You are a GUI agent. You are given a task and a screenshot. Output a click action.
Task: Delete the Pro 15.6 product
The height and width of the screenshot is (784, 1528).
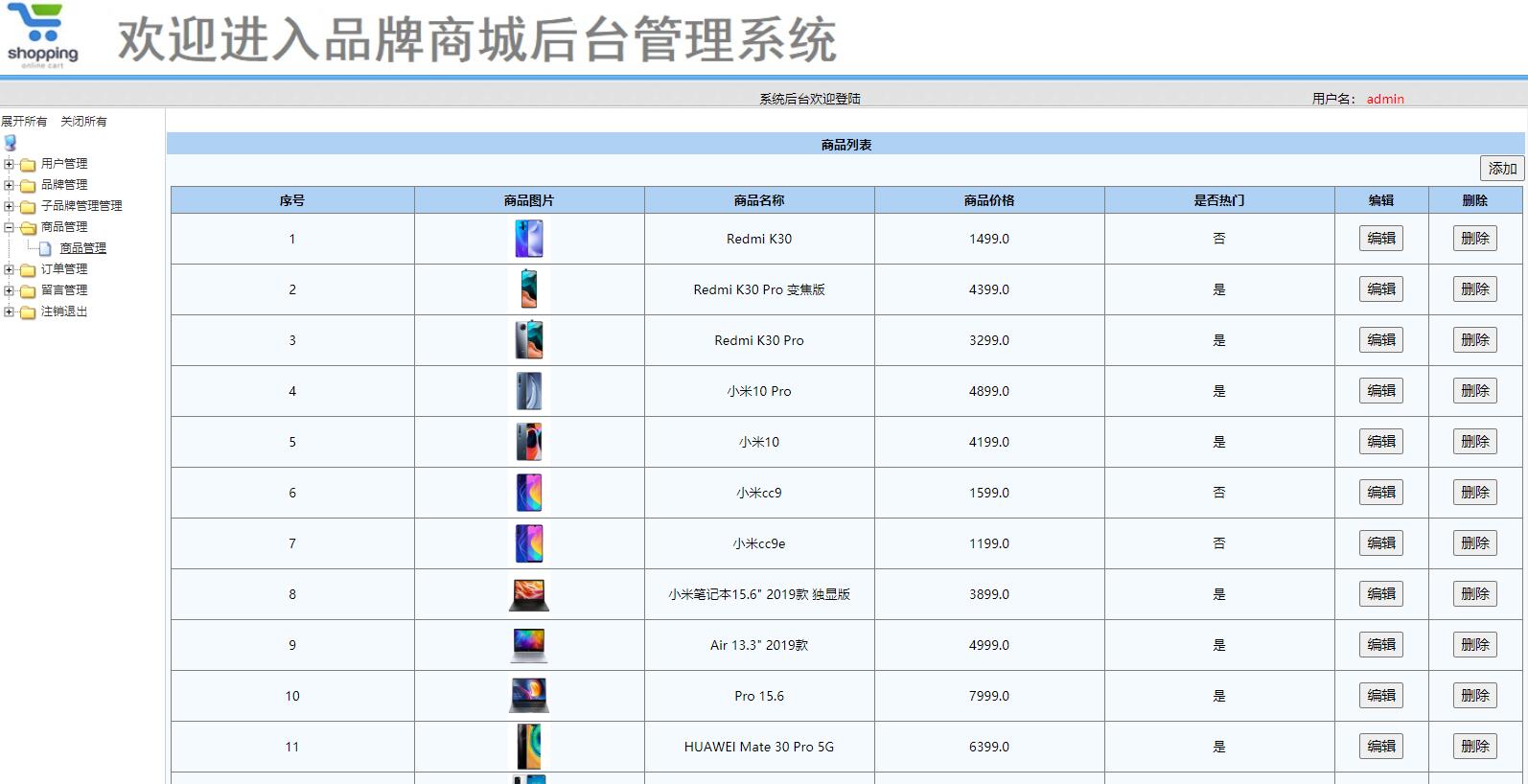[1475, 696]
